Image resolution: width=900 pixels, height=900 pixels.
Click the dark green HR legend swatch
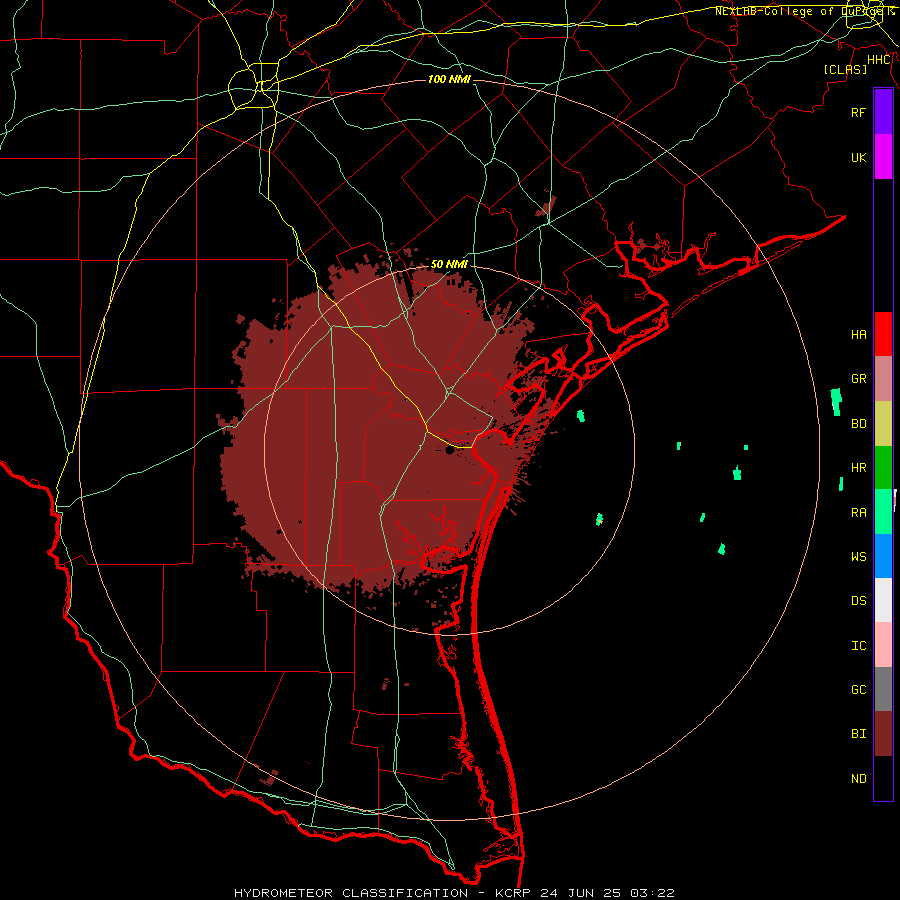[x=883, y=468]
